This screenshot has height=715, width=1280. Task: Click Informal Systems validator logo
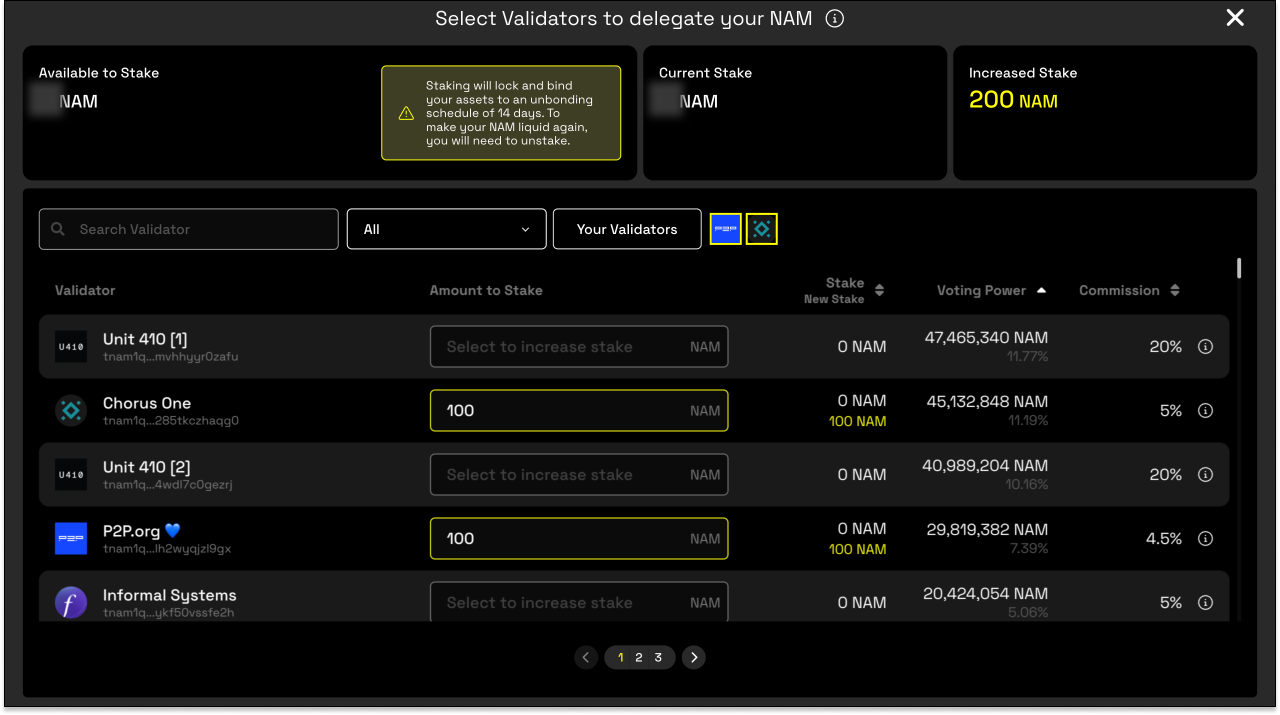click(x=71, y=603)
